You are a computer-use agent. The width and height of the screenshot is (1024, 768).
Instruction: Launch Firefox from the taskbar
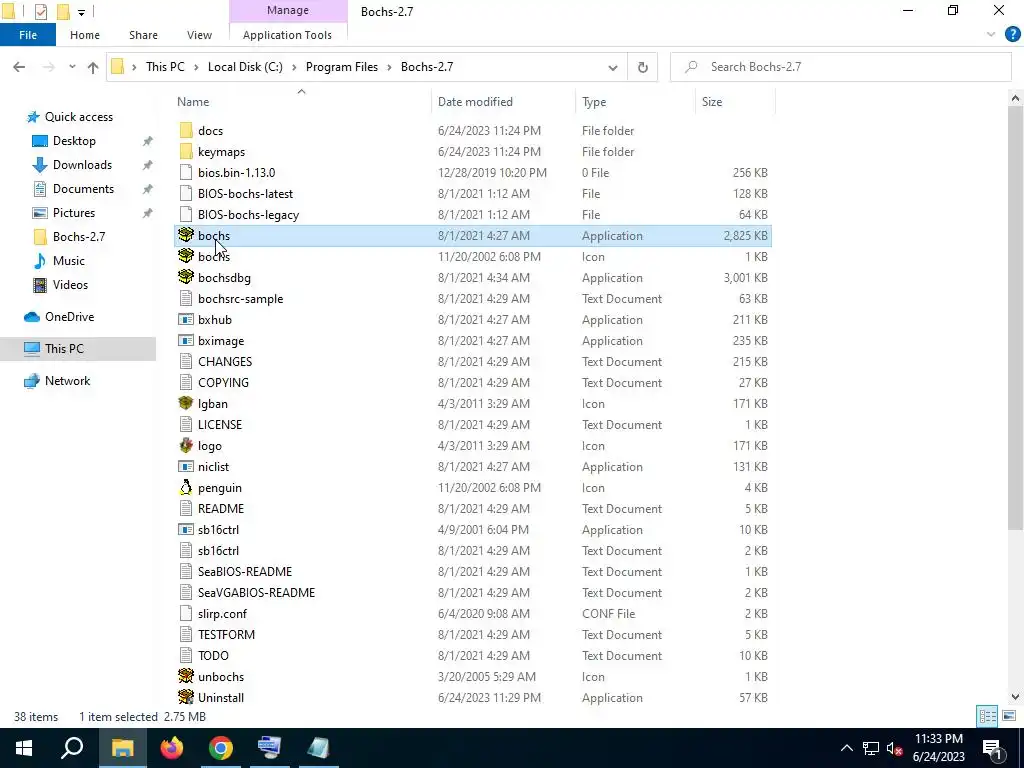coord(172,748)
